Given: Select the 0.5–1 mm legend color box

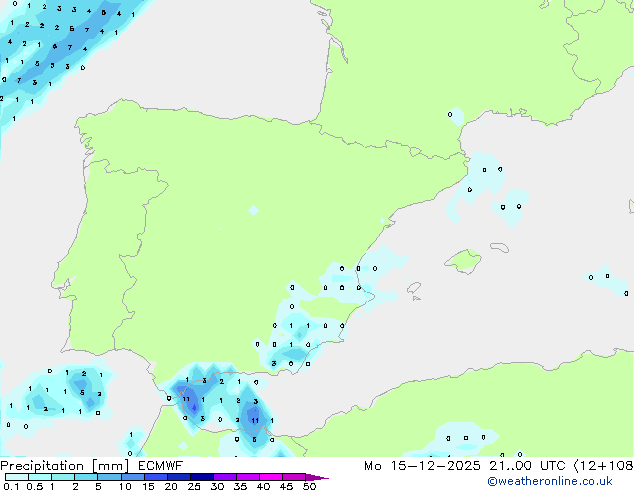Looking at the screenshot, I should click(x=40, y=477).
